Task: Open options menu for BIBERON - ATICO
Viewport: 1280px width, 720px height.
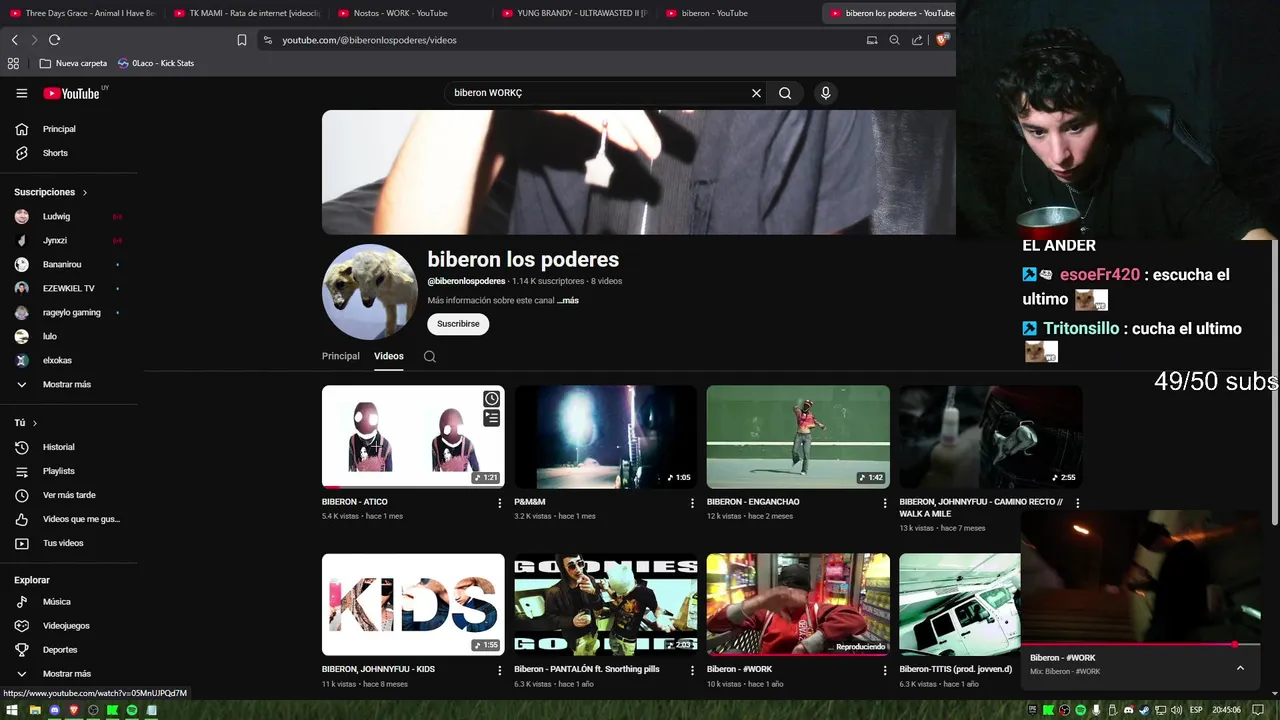Action: (500, 503)
